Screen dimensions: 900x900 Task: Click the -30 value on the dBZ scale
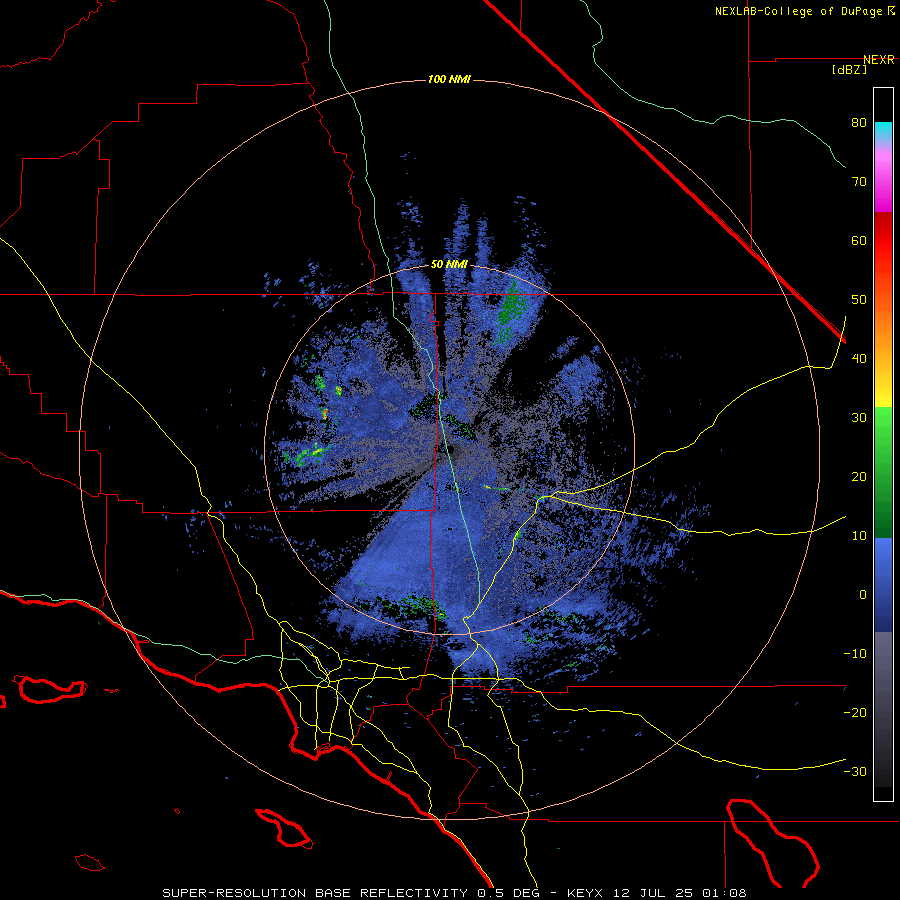[855, 772]
